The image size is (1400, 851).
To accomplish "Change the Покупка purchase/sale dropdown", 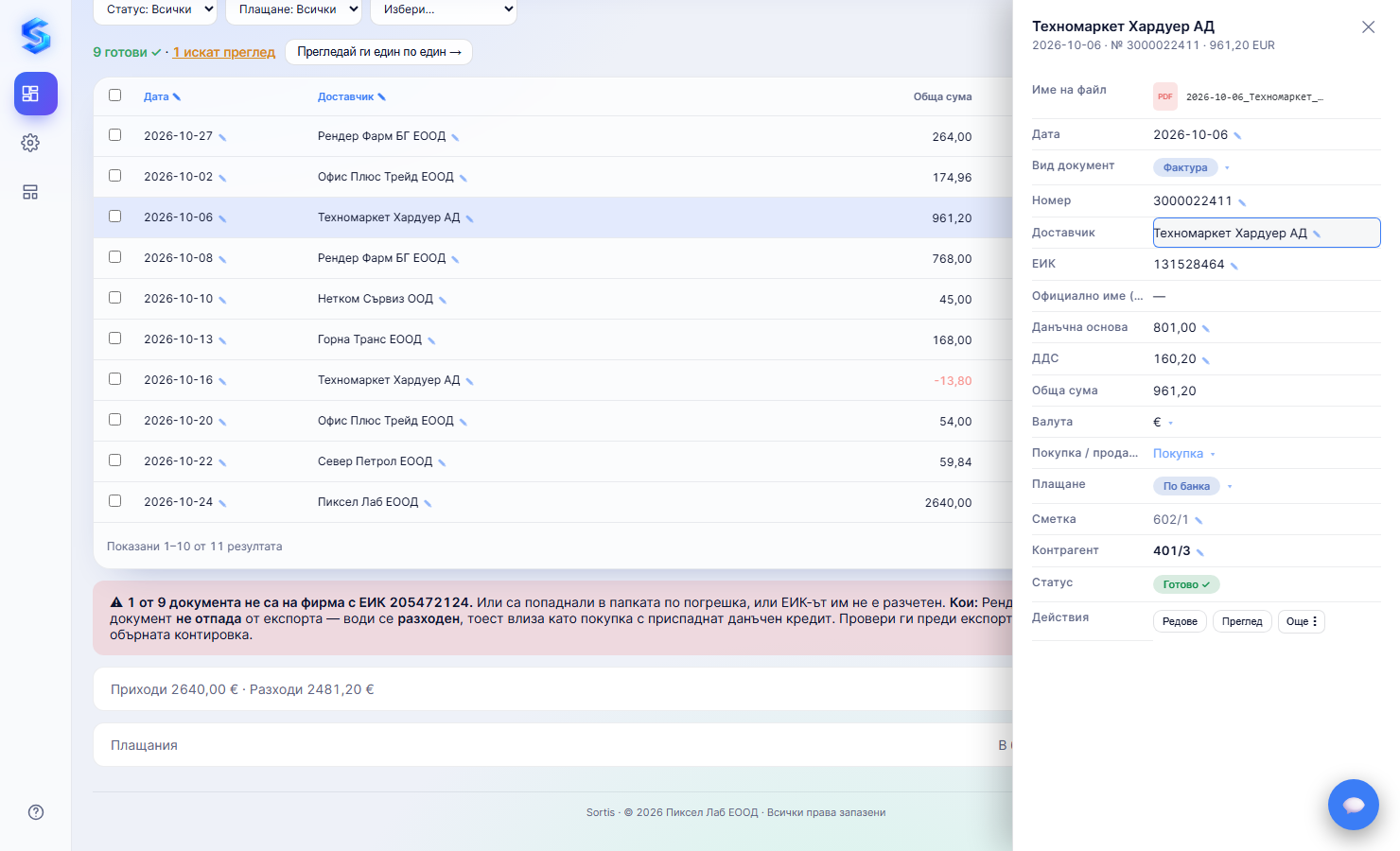I will [x=1184, y=454].
